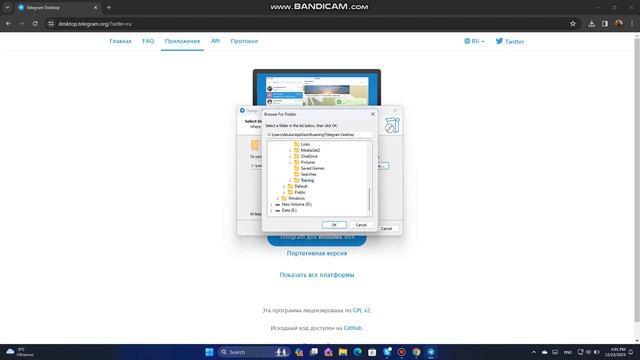Select the Default user folder
The width and height of the screenshot is (640, 360).
tap(301, 186)
